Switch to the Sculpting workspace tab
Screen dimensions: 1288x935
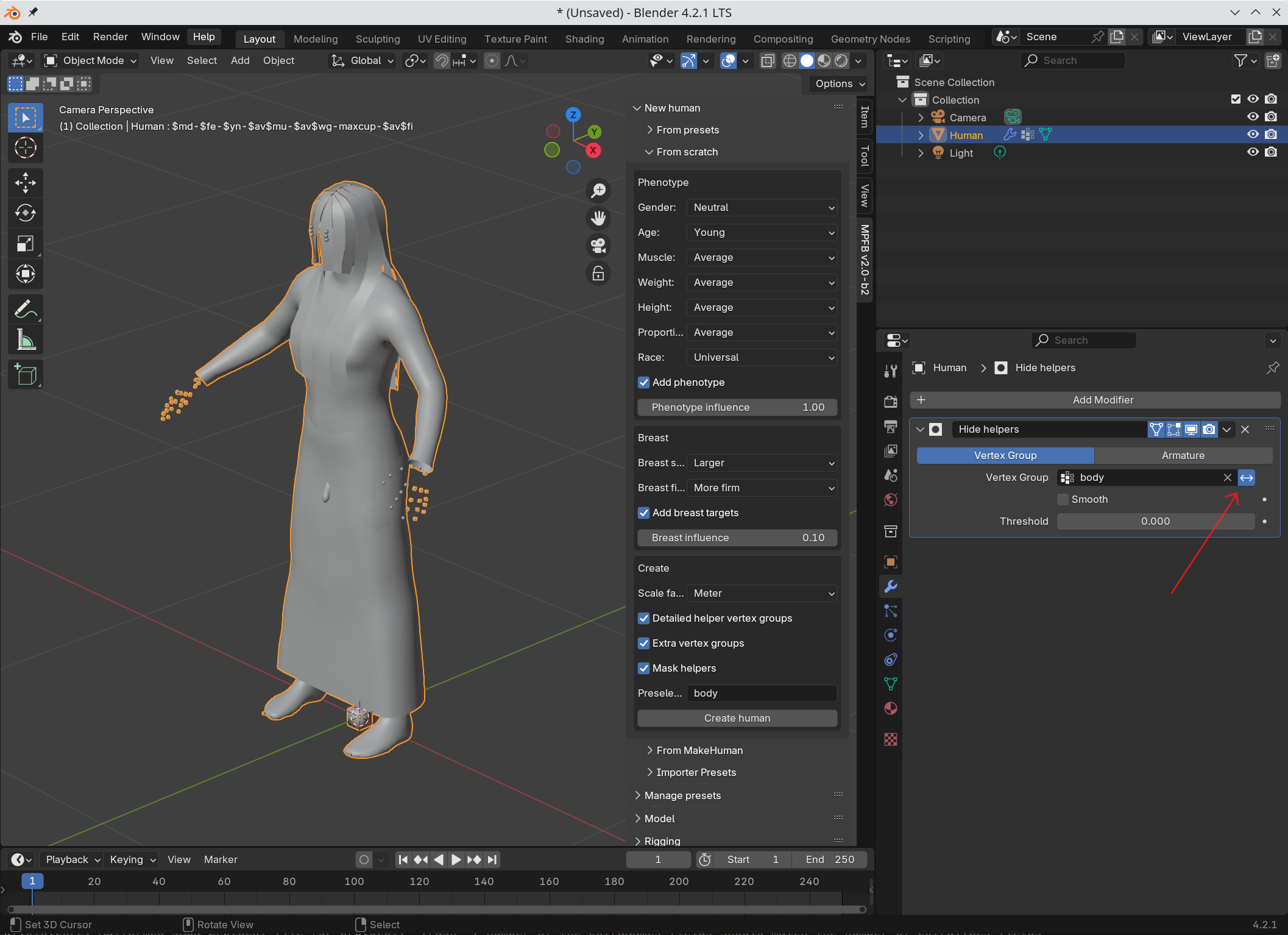[378, 38]
